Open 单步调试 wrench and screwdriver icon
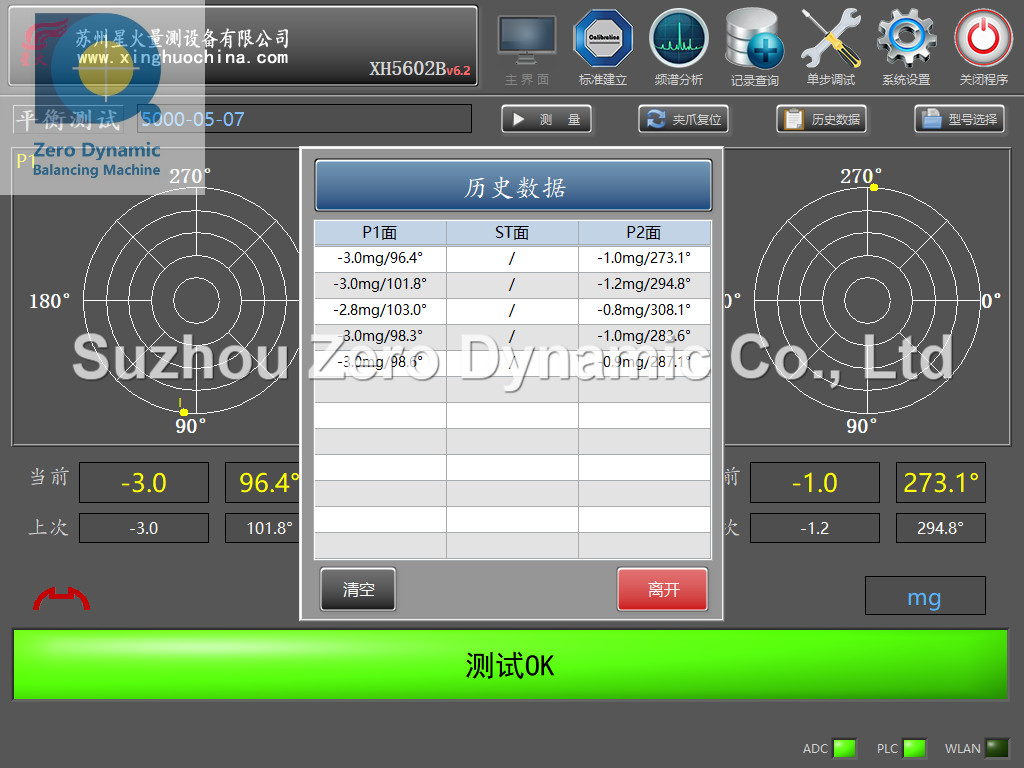 coord(831,49)
